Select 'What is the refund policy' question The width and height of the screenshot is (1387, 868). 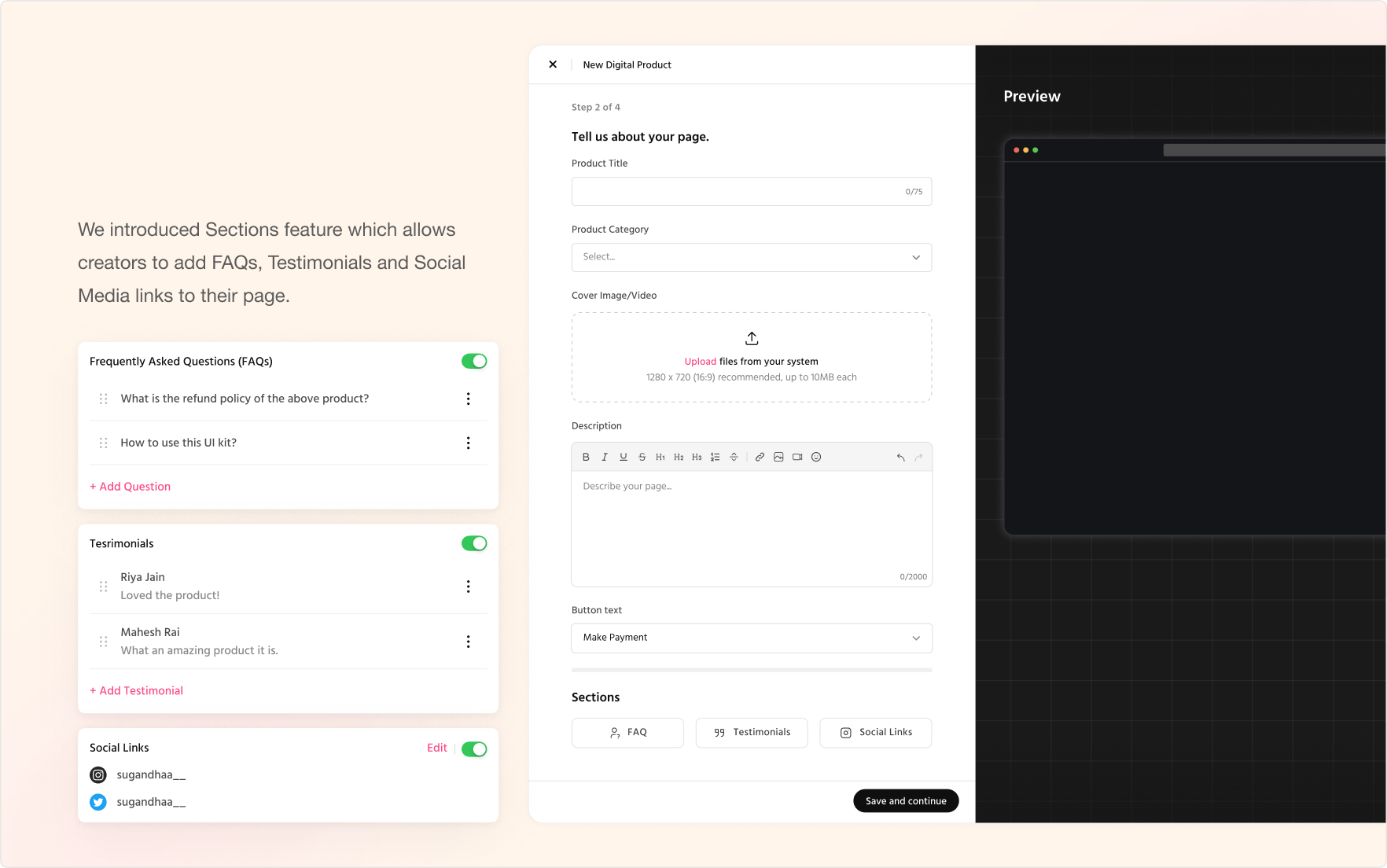point(245,399)
